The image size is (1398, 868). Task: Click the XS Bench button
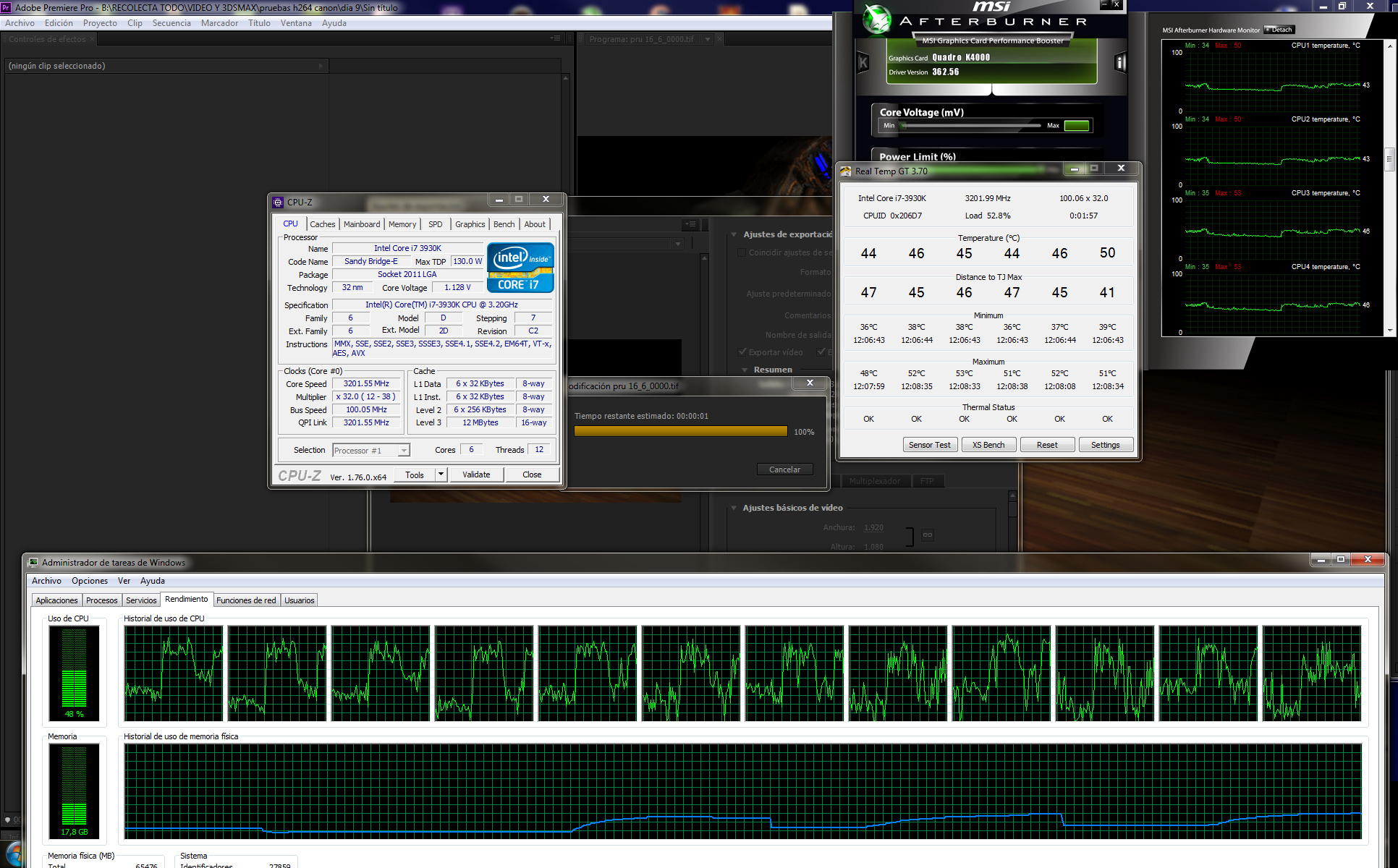pyautogui.click(x=988, y=445)
